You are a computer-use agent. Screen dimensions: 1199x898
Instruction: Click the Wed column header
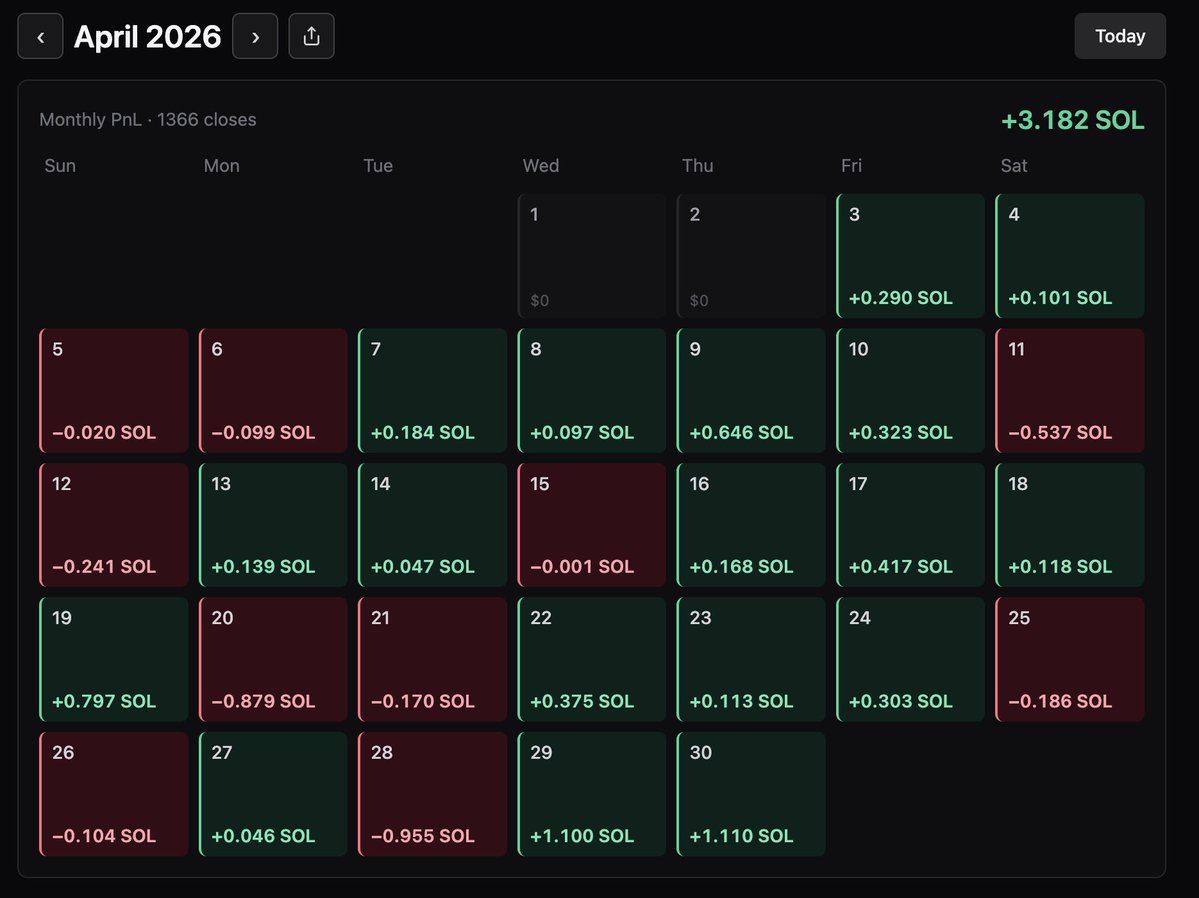point(541,166)
